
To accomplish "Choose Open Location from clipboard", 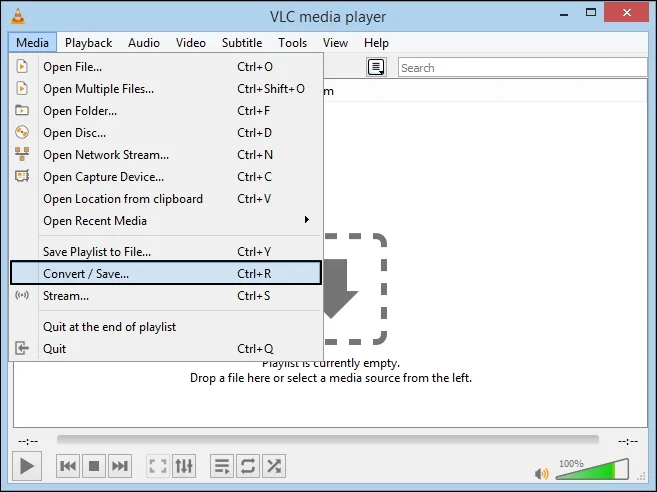I will 166,199.
